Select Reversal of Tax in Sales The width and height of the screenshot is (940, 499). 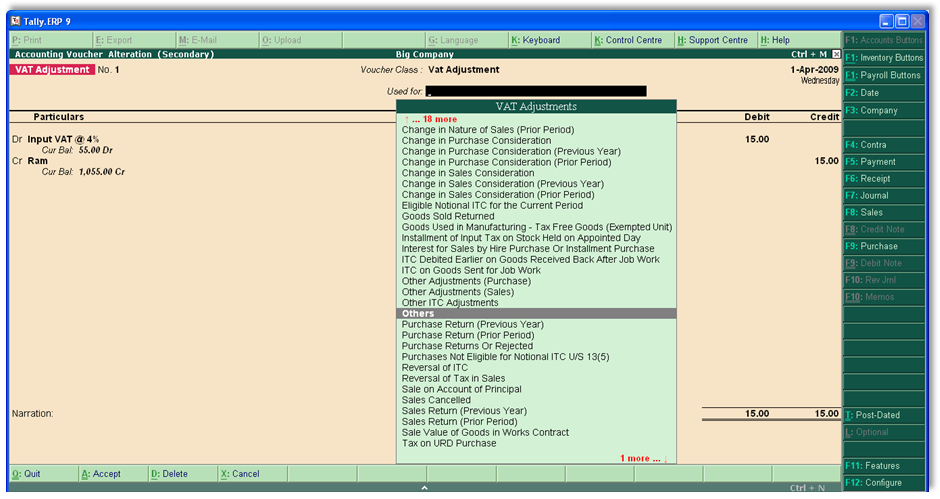[x=453, y=378]
